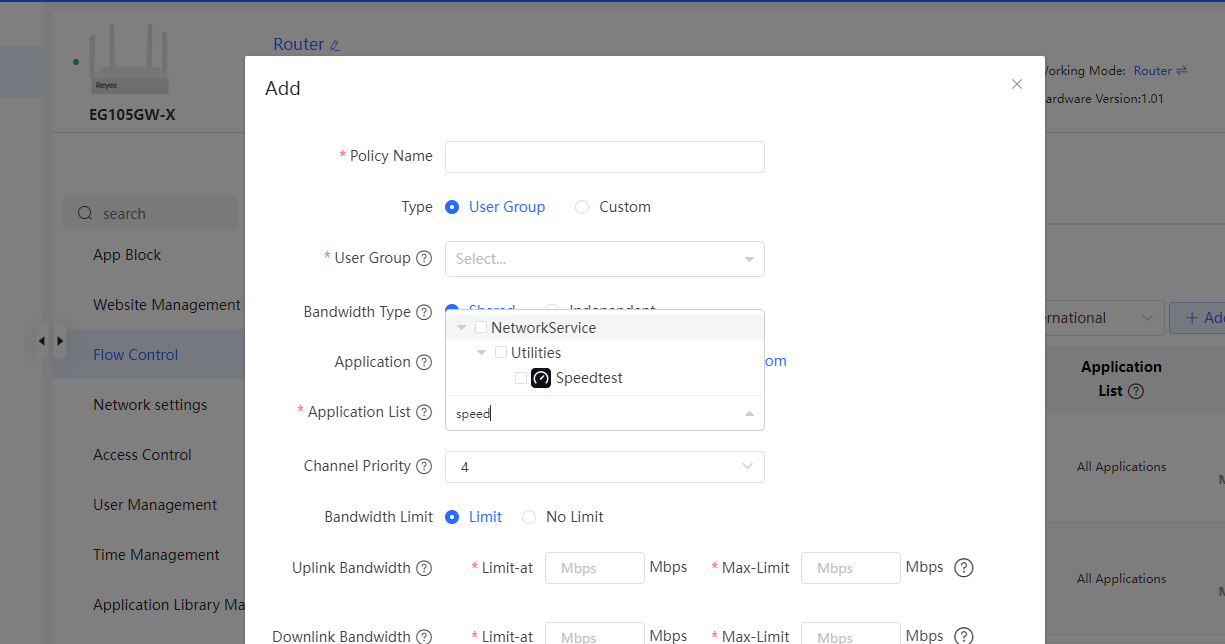This screenshot has height=644, width=1225.
Task: Click the Bandwidth Type help icon
Action: click(424, 312)
